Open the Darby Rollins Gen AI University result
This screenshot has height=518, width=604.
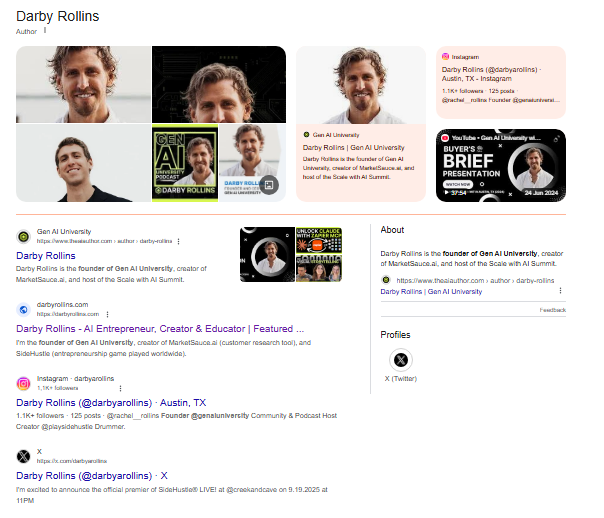(x=46, y=256)
